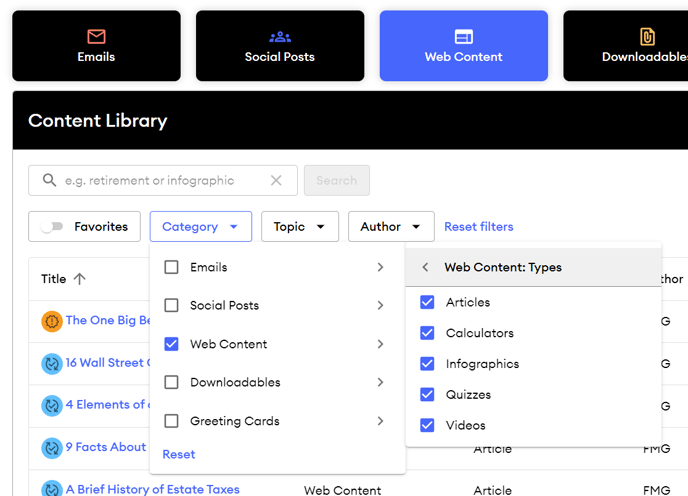Click the blue icon beside 9 Facts About
This screenshot has width=688, height=496.
tap(52, 447)
